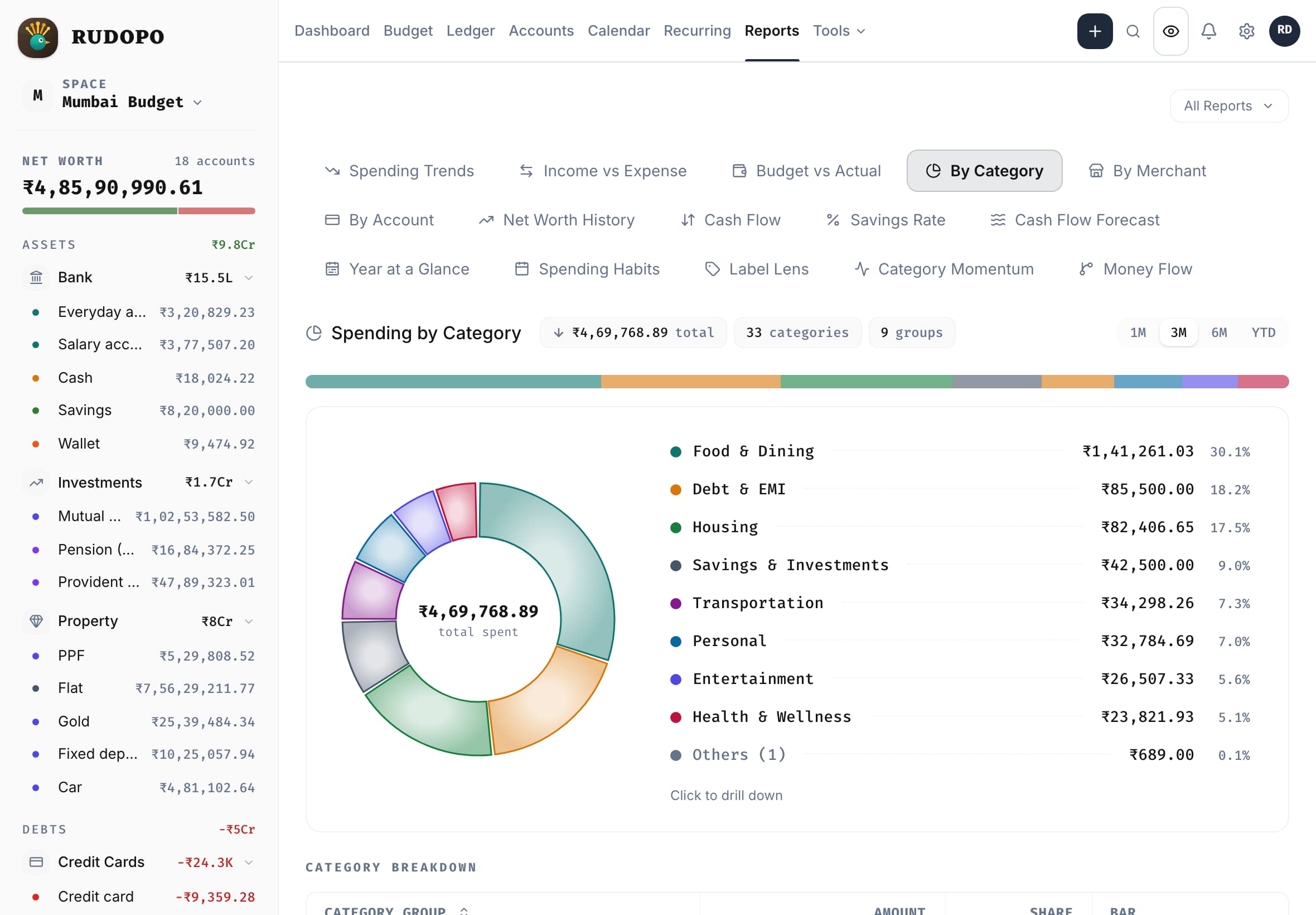Image resolution: width=1316 pixels, height=915 pixels.
Task: Go to the Recurring tab
Action: point(696,31)
